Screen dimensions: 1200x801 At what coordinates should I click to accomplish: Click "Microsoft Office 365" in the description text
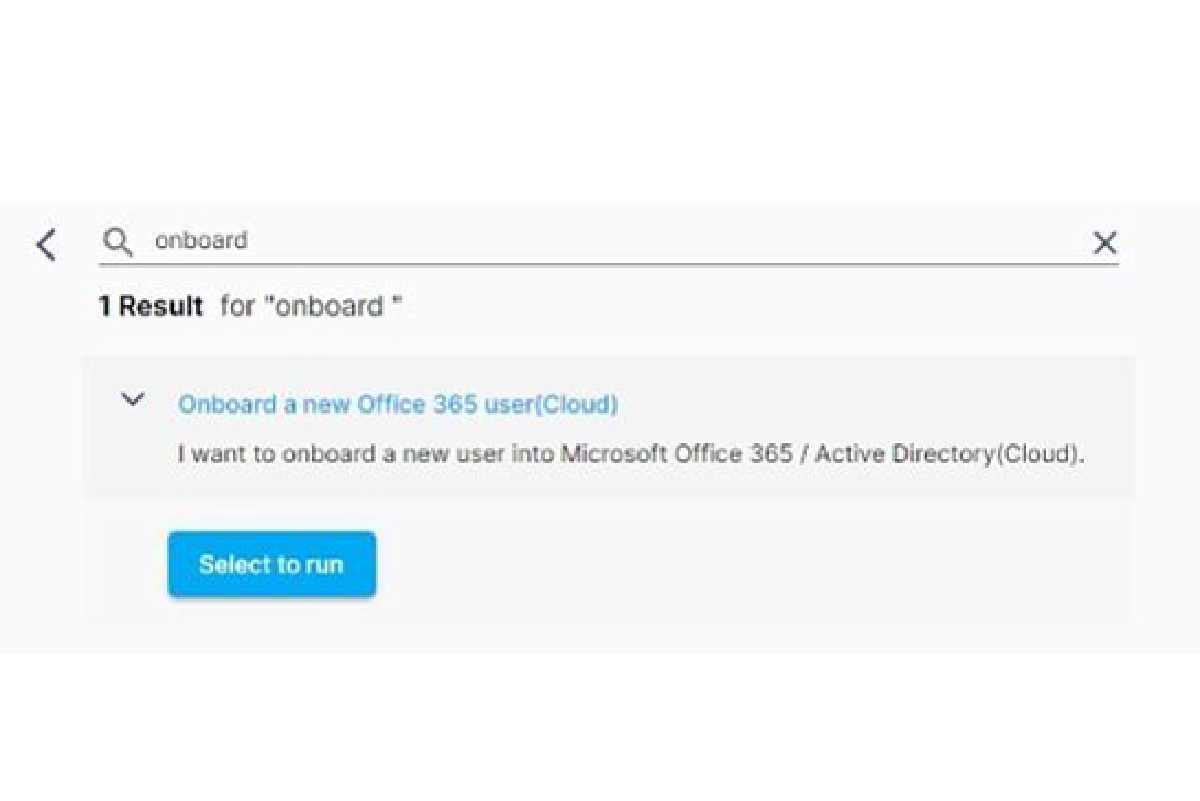point(665,454)
